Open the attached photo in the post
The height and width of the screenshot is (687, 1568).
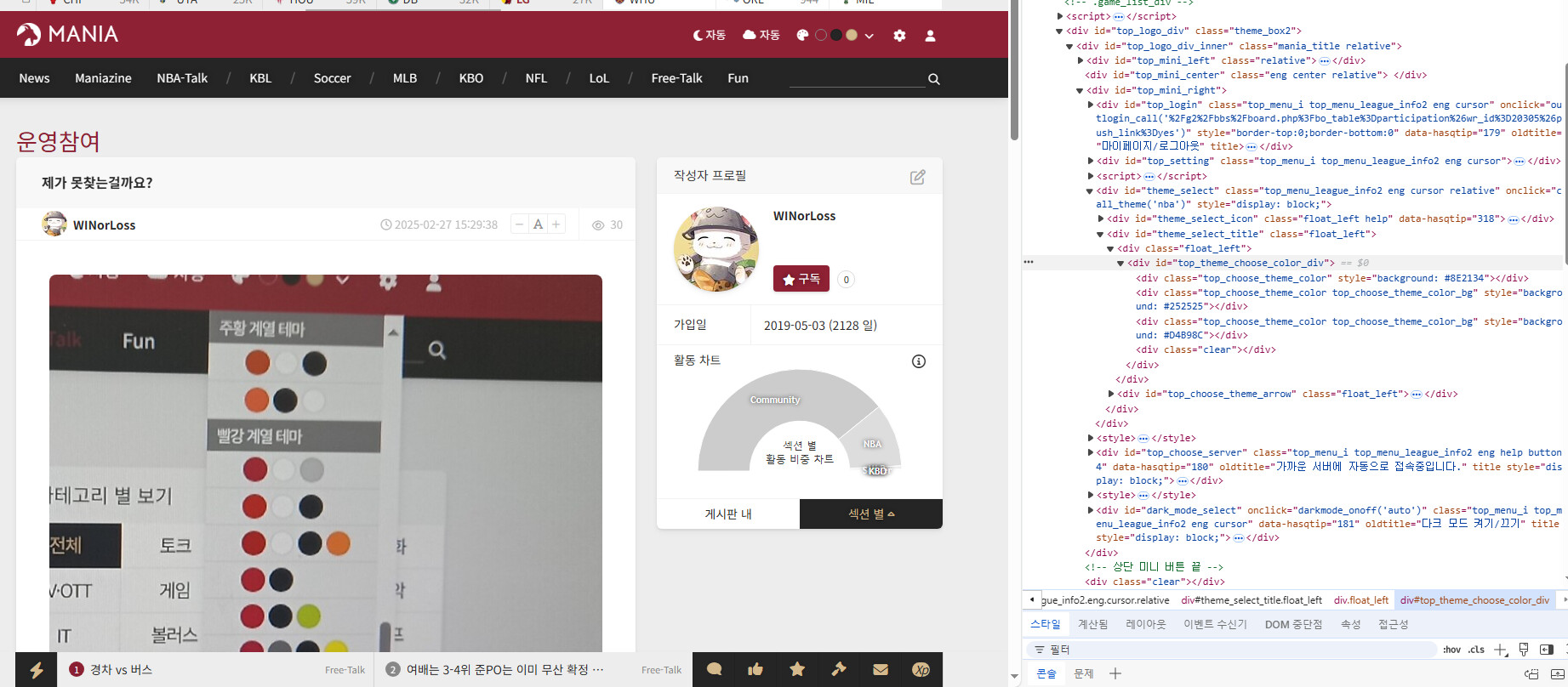coord(326,463)
